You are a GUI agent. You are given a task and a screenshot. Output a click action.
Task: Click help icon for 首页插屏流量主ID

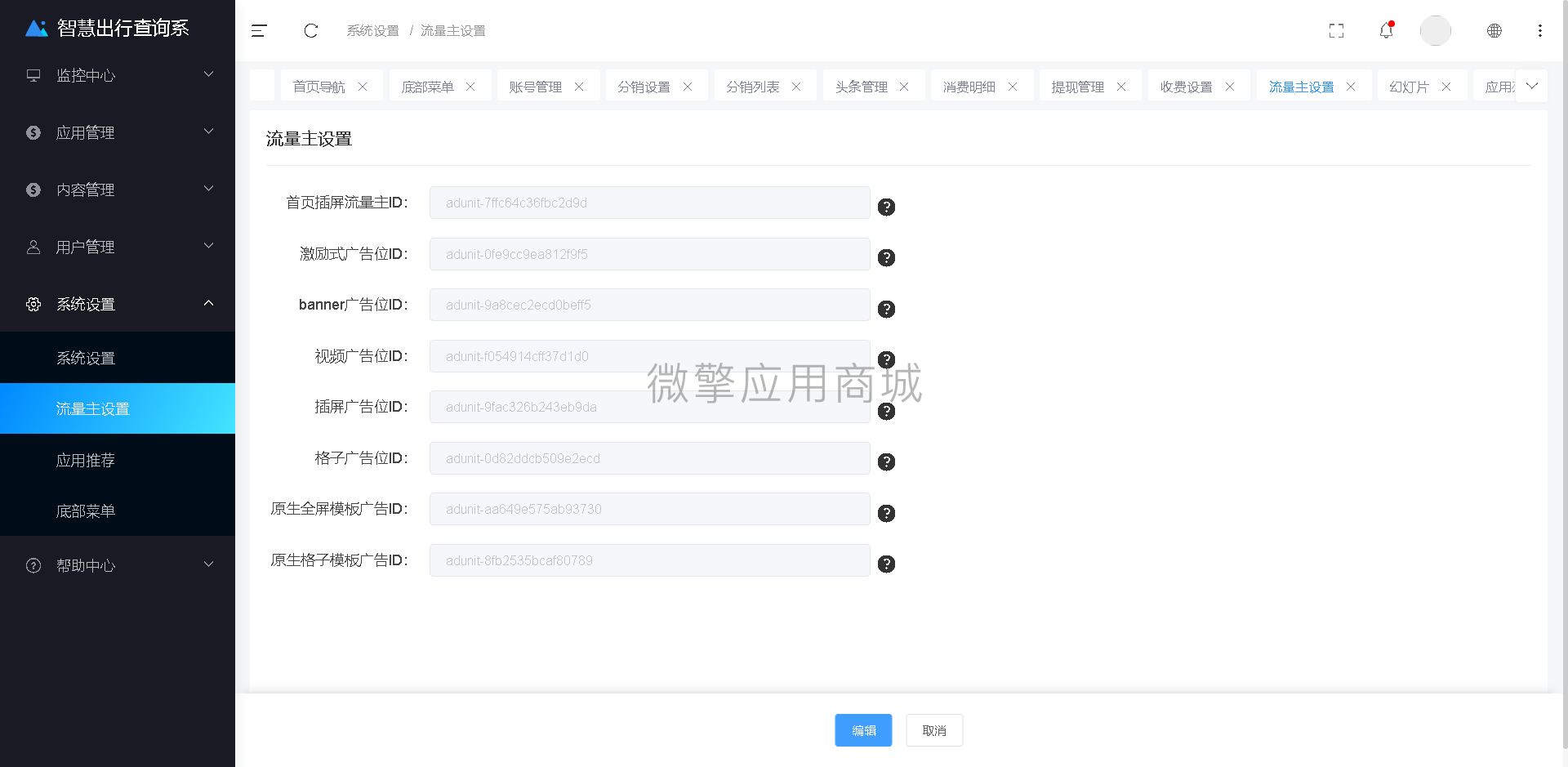pyautogui.click(x=886, y=207)
